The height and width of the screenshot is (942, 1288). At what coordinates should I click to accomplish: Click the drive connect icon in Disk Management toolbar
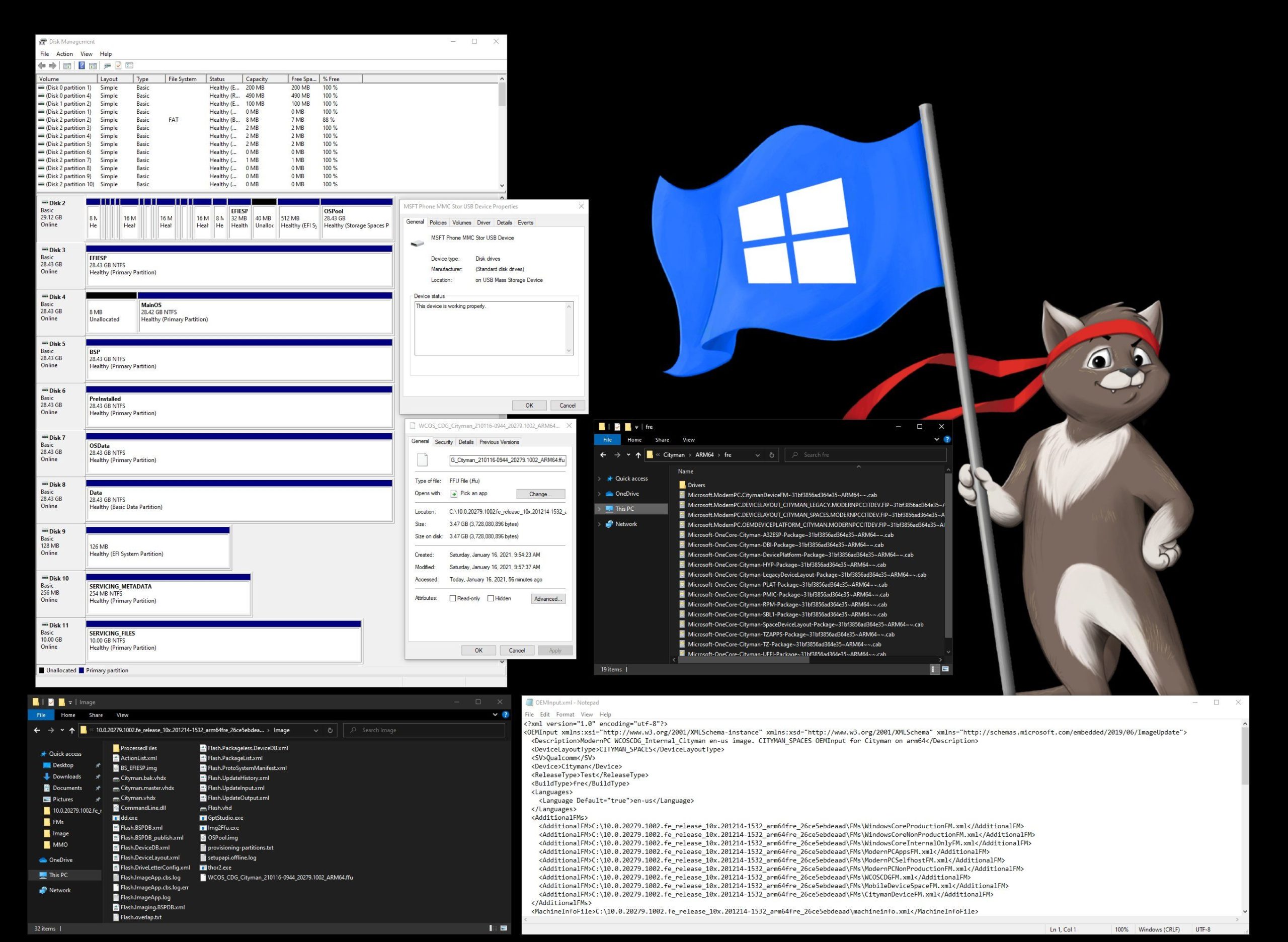point(107,65)
